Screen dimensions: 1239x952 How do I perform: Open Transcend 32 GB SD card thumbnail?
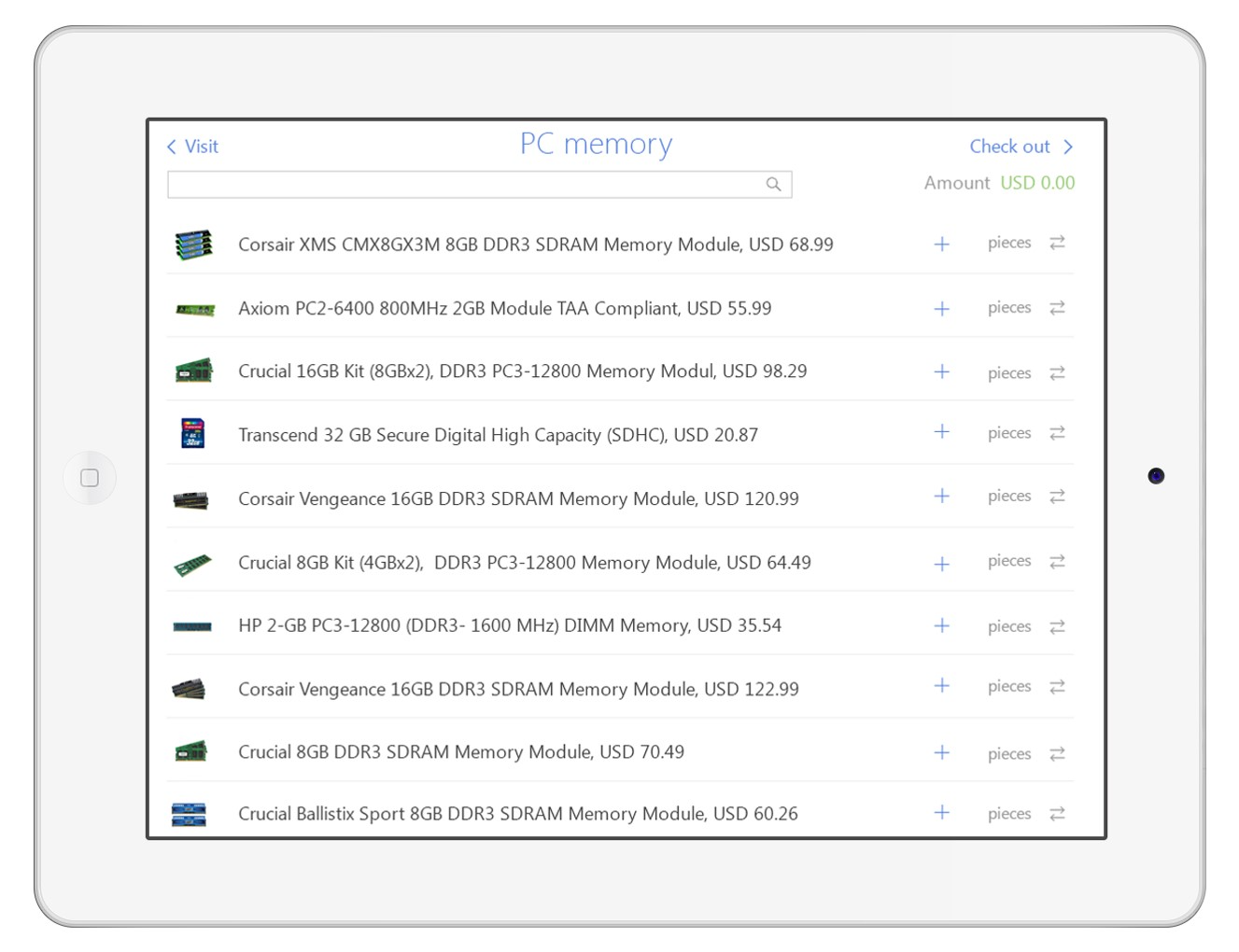tap(192, 433)
